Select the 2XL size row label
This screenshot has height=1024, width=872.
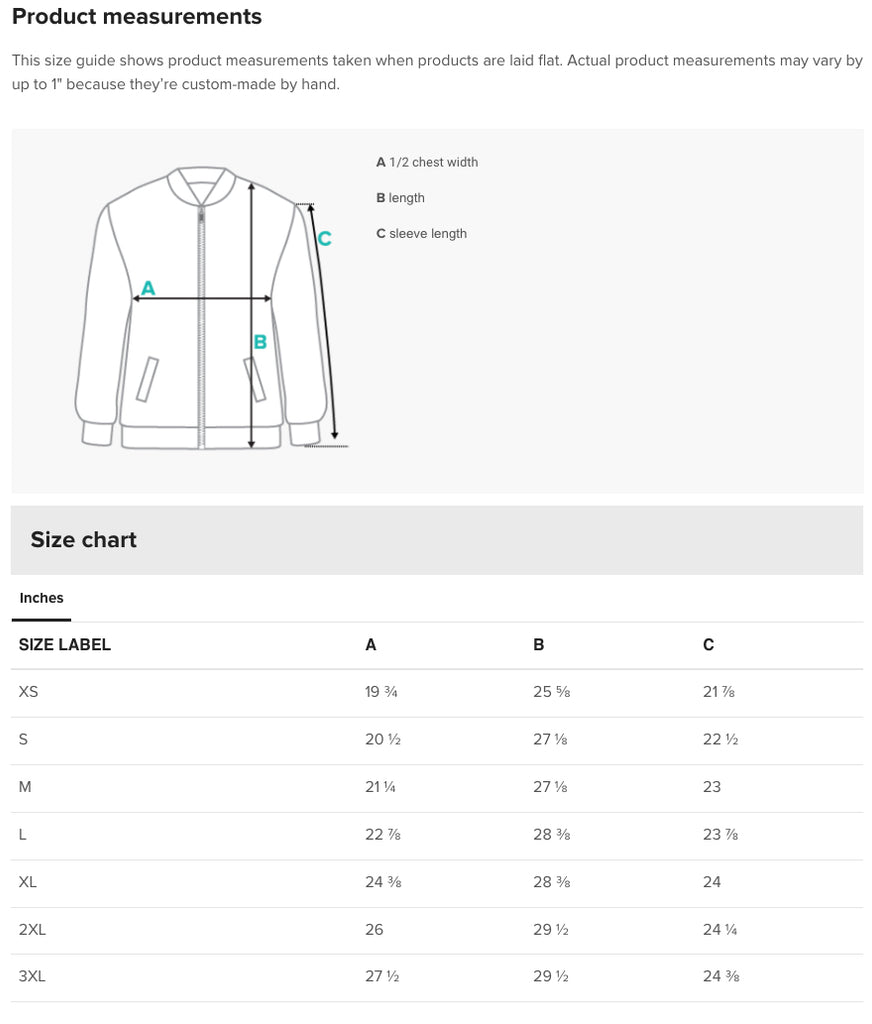pos(32,930)
